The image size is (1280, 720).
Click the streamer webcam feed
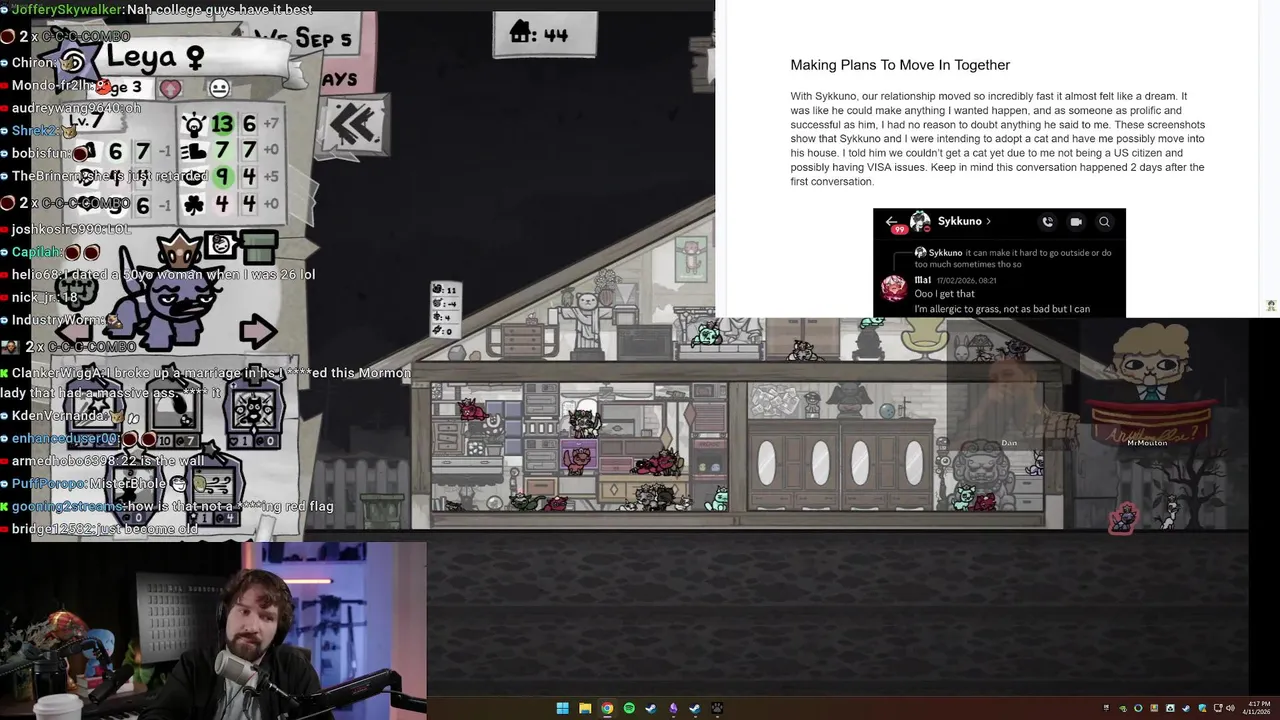[213, 630]
